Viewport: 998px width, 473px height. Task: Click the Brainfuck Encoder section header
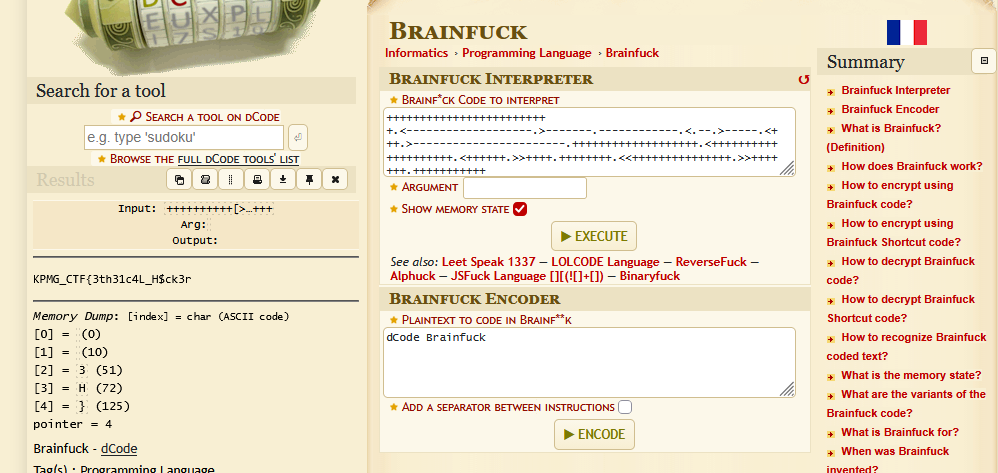click(x=474, y=299)
